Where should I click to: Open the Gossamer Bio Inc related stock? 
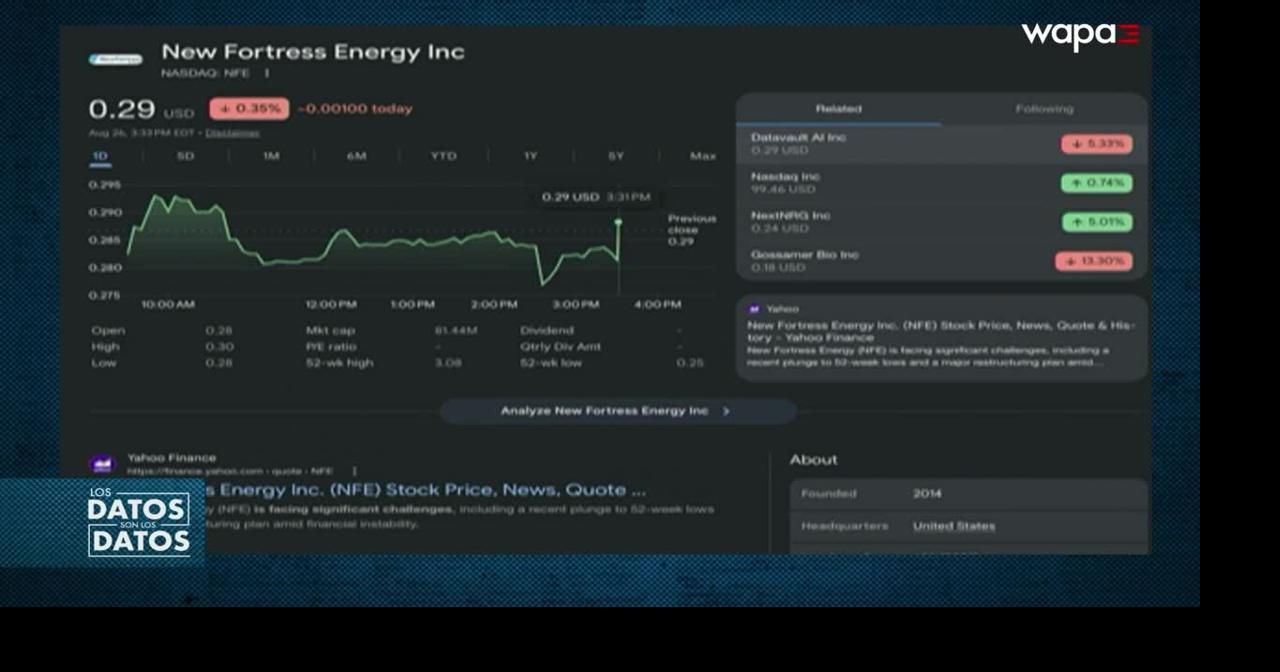941,261
